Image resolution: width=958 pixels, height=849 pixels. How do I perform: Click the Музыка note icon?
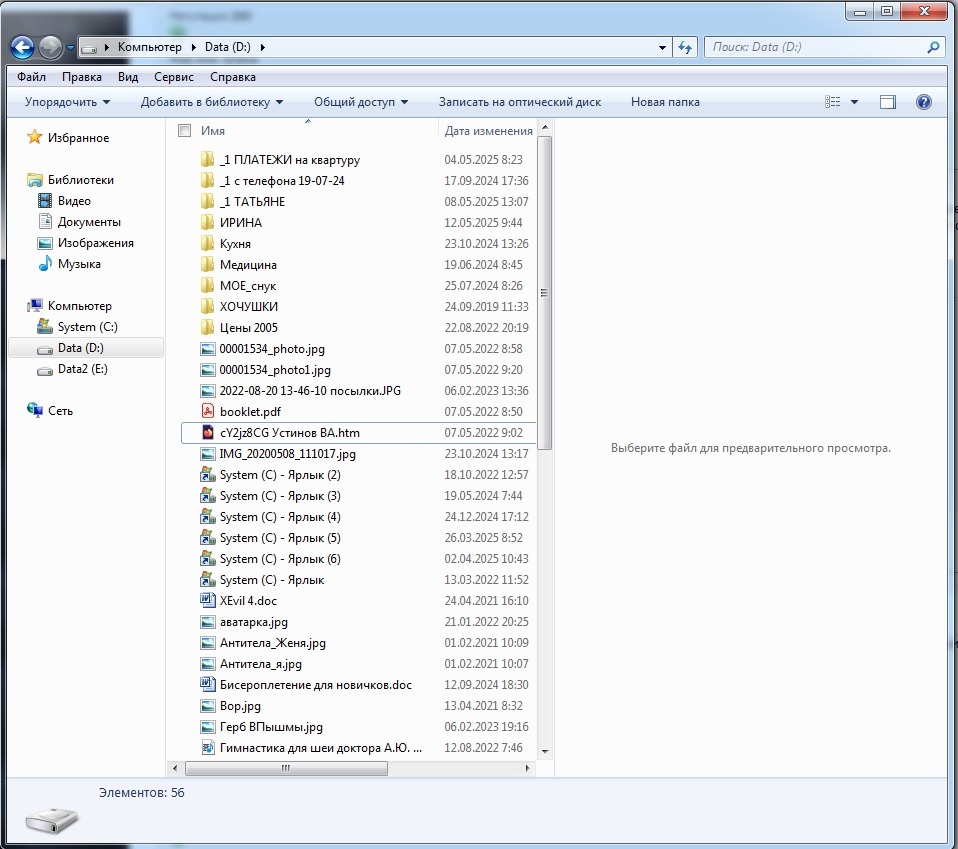45,263
